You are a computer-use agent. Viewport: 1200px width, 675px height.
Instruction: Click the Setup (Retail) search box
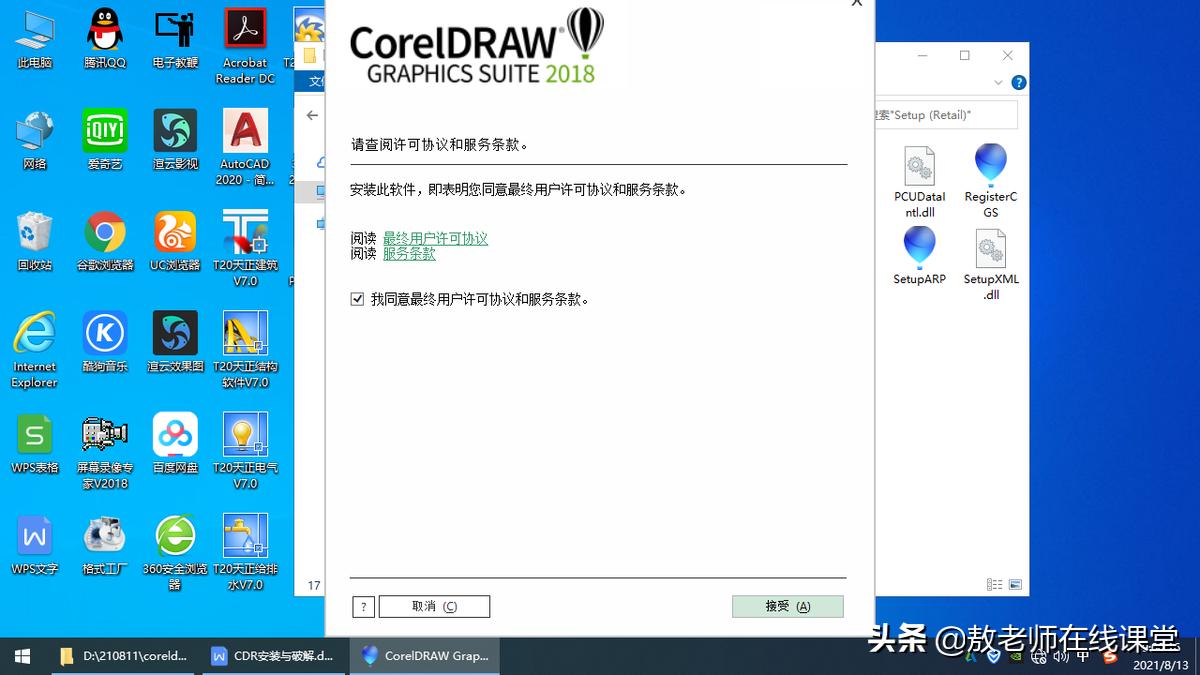tap(945, 114)
